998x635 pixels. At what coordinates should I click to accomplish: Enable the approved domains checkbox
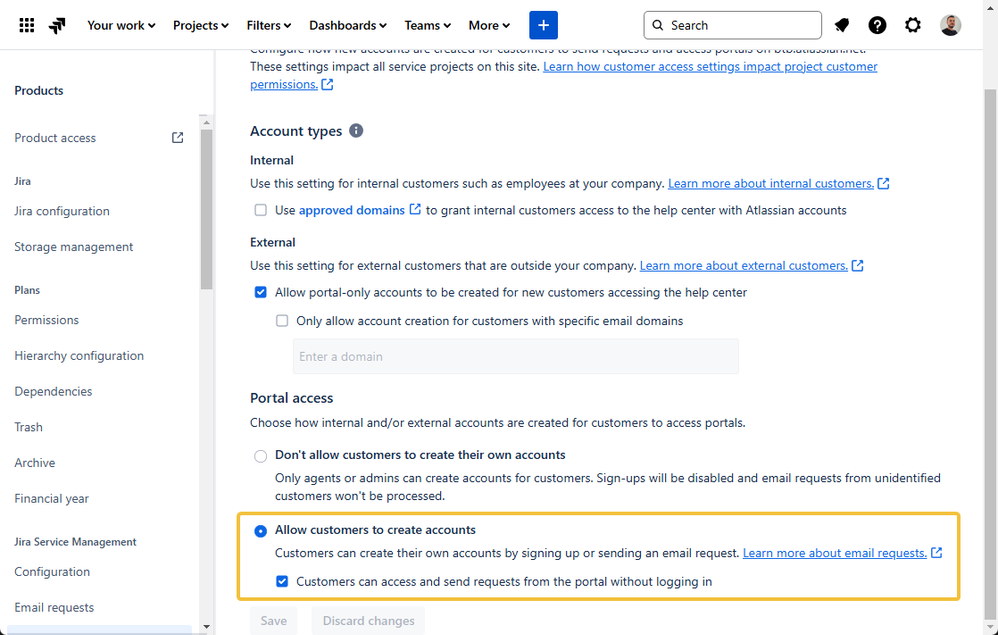click(x=260, y=210)
